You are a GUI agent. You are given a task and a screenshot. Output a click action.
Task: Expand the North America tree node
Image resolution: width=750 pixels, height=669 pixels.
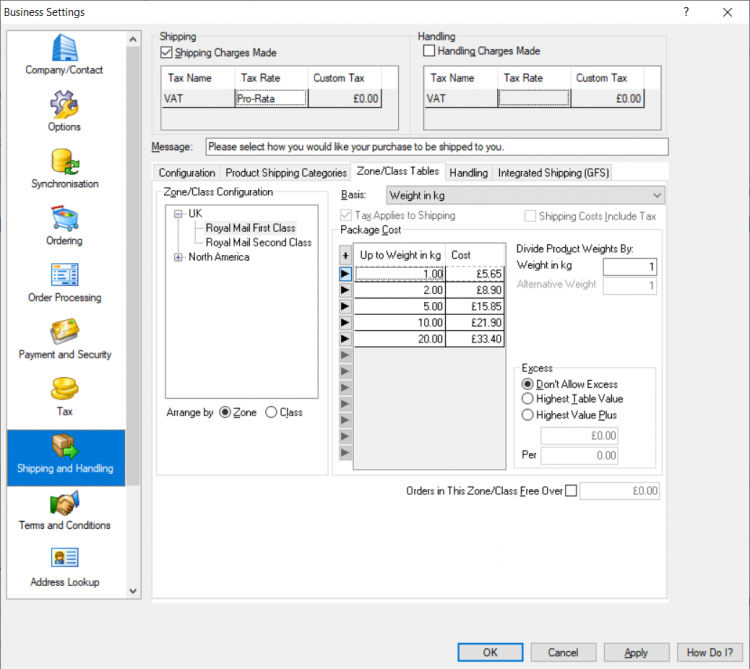(179, 257)
